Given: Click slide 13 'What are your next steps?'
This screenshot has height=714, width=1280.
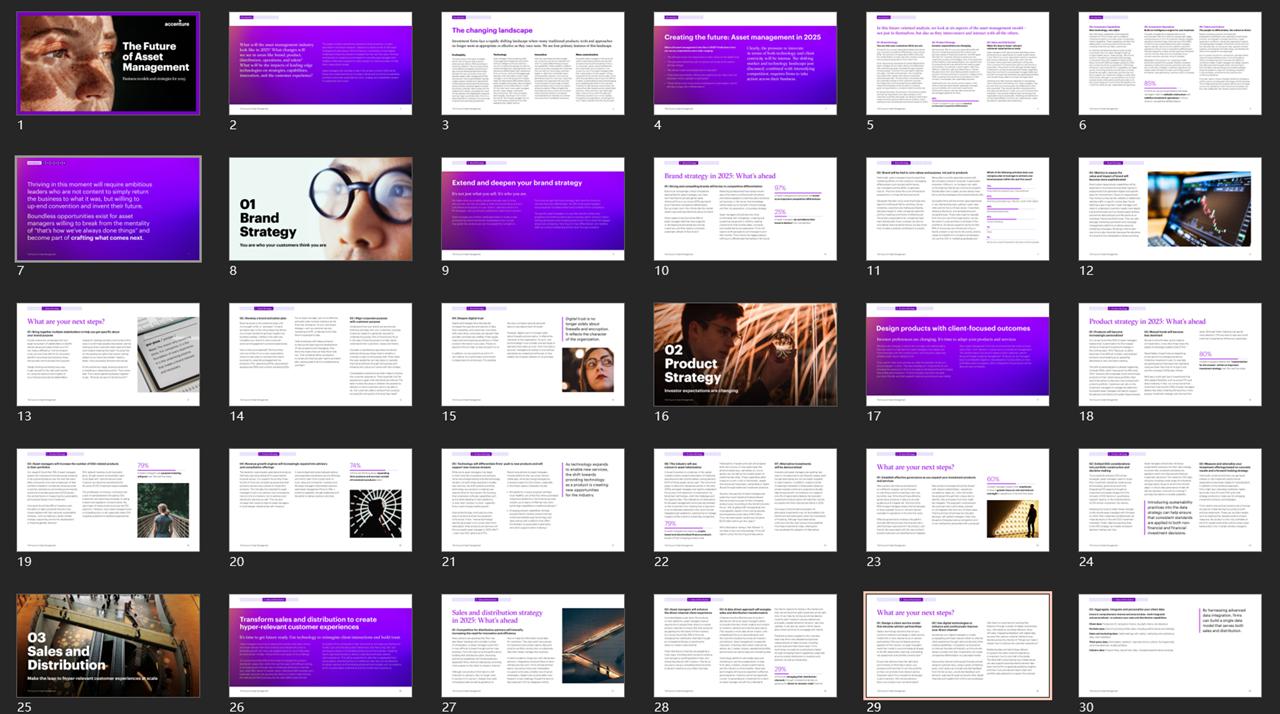Looking at the screenshot, I should 108,355.
